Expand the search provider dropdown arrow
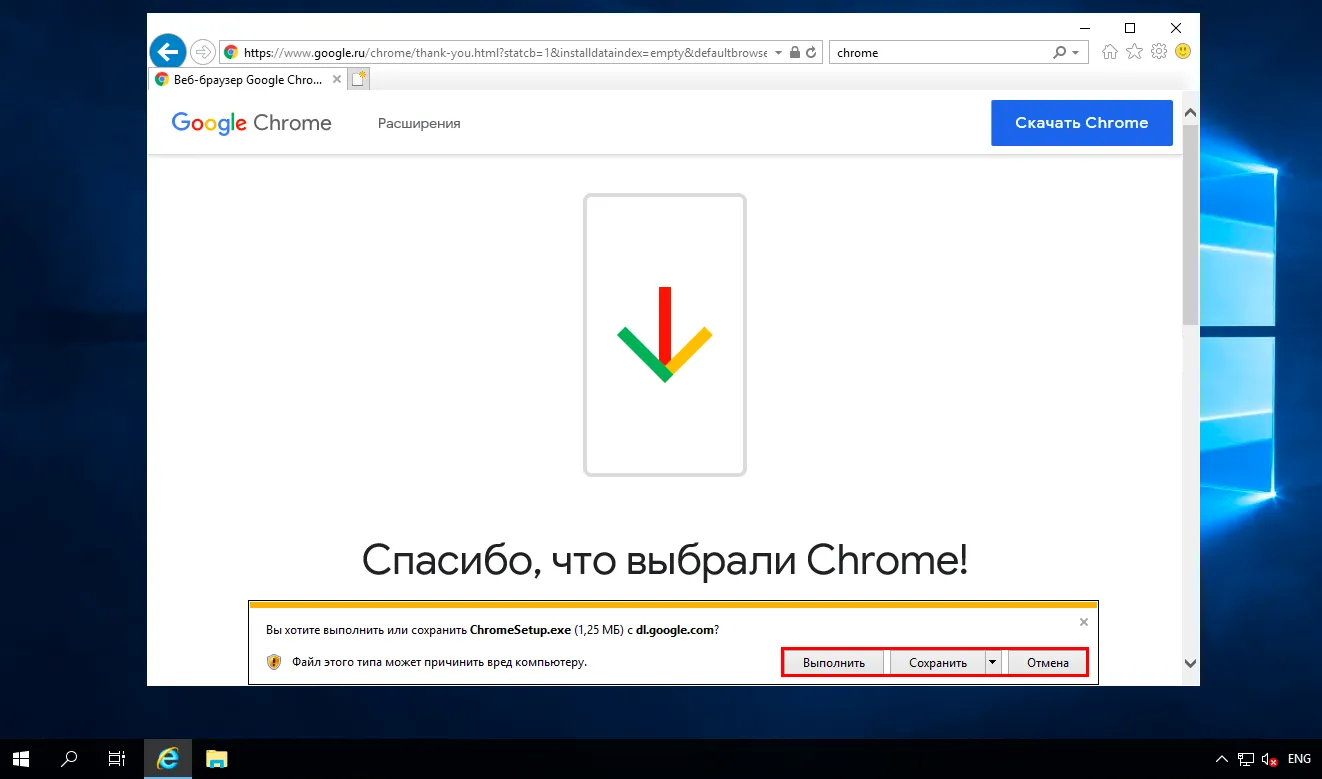This screenshot has width=1322, height=779. (x=1076, y=52)
